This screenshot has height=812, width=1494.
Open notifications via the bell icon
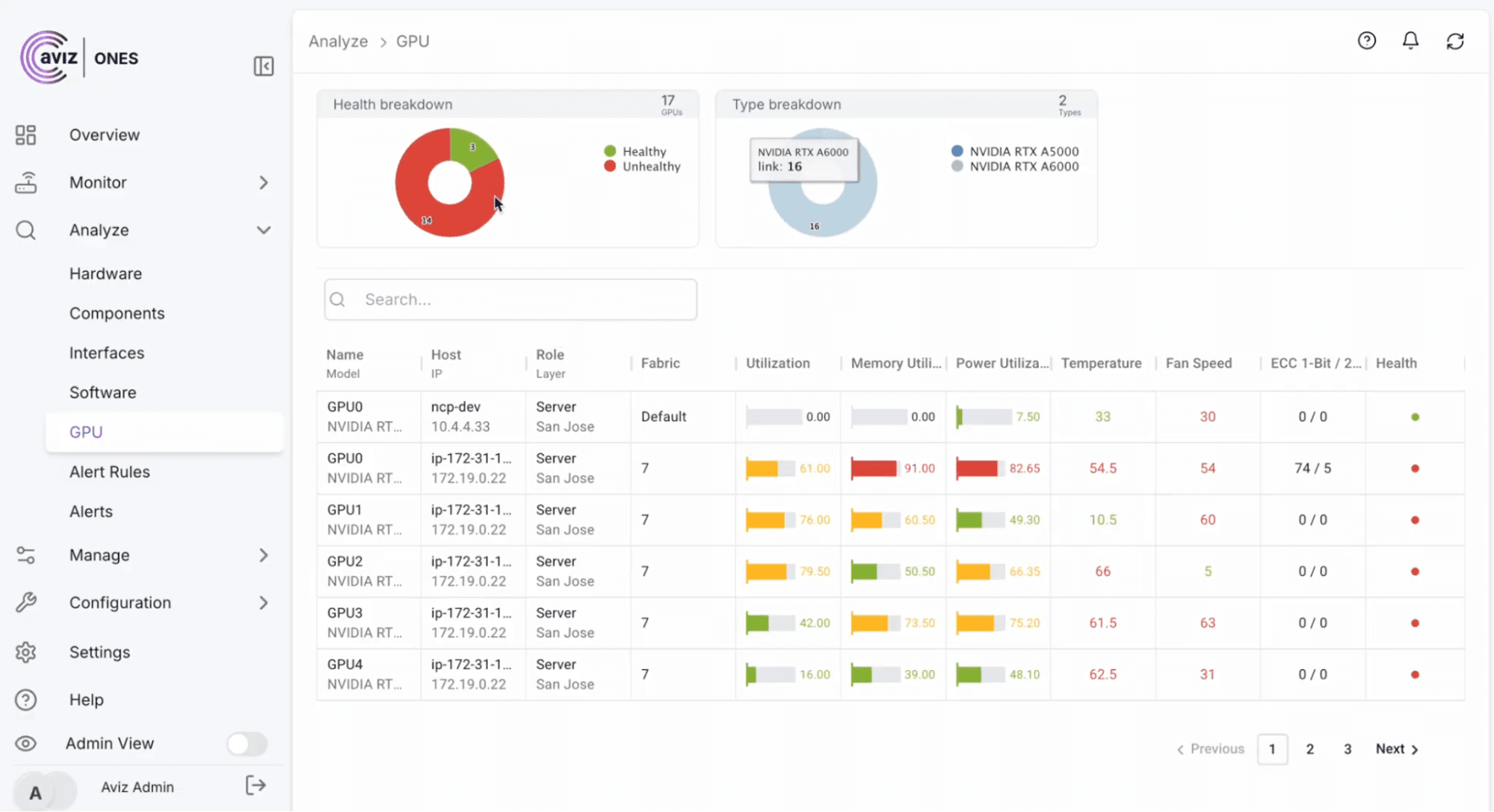pos(1411,40)
